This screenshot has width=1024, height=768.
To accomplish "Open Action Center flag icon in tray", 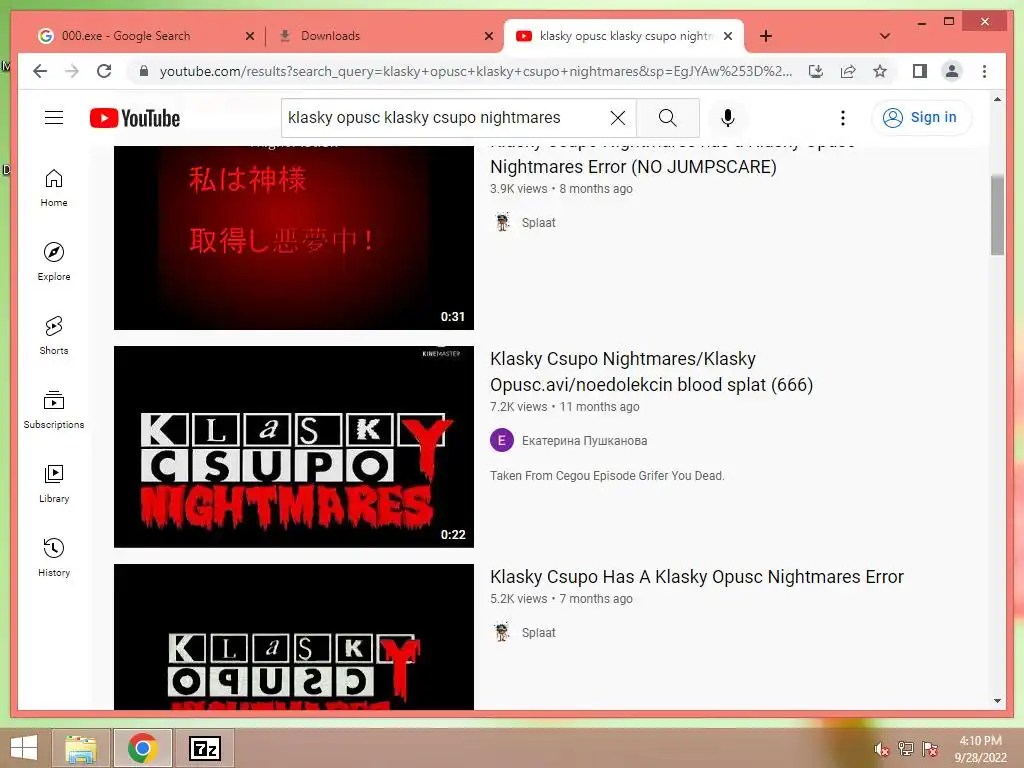I will pos(930,749).
